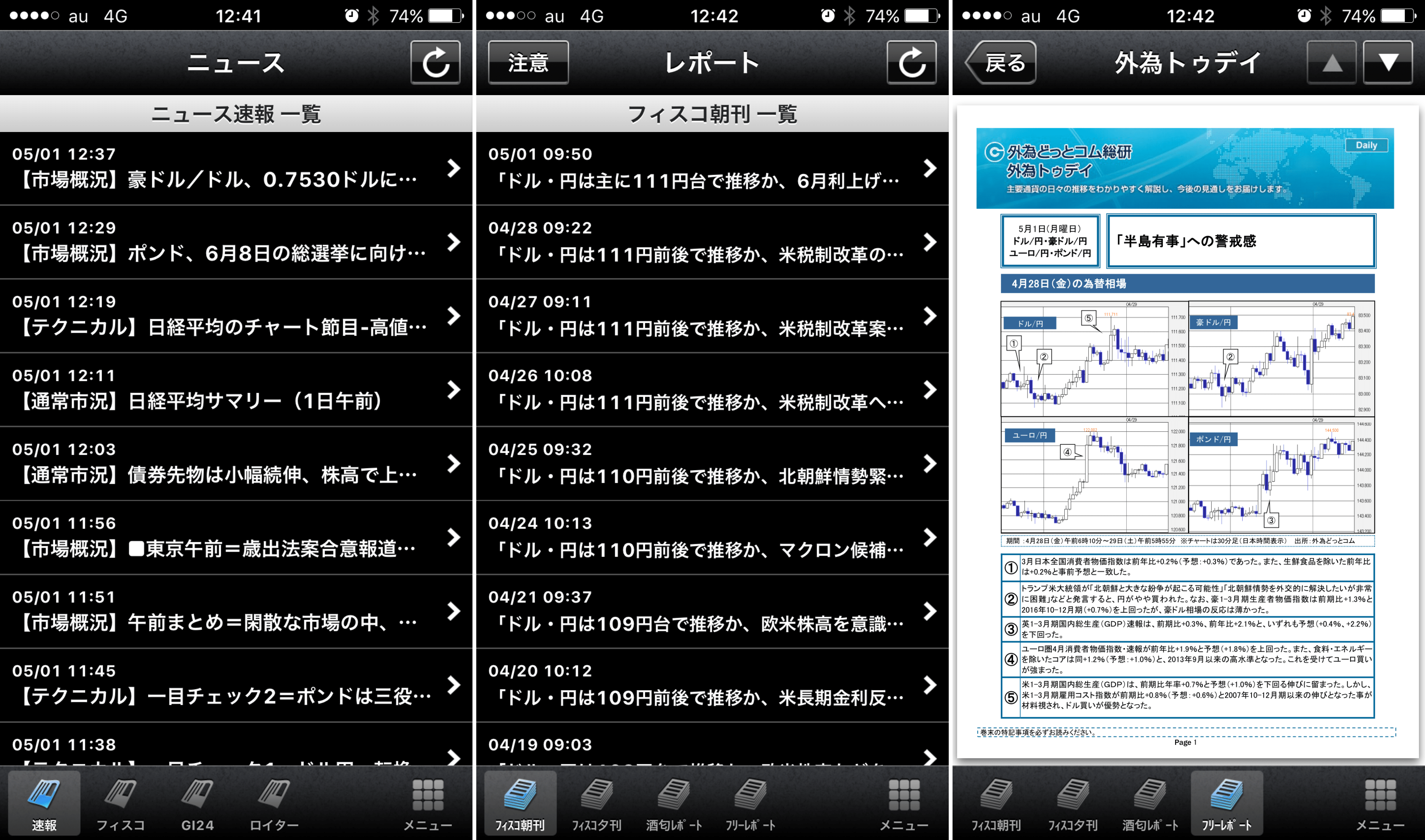This screenshot has width=1425, height=840.
Task: Open chevron for 05/01 09:50 report
Action: [930, 168]
